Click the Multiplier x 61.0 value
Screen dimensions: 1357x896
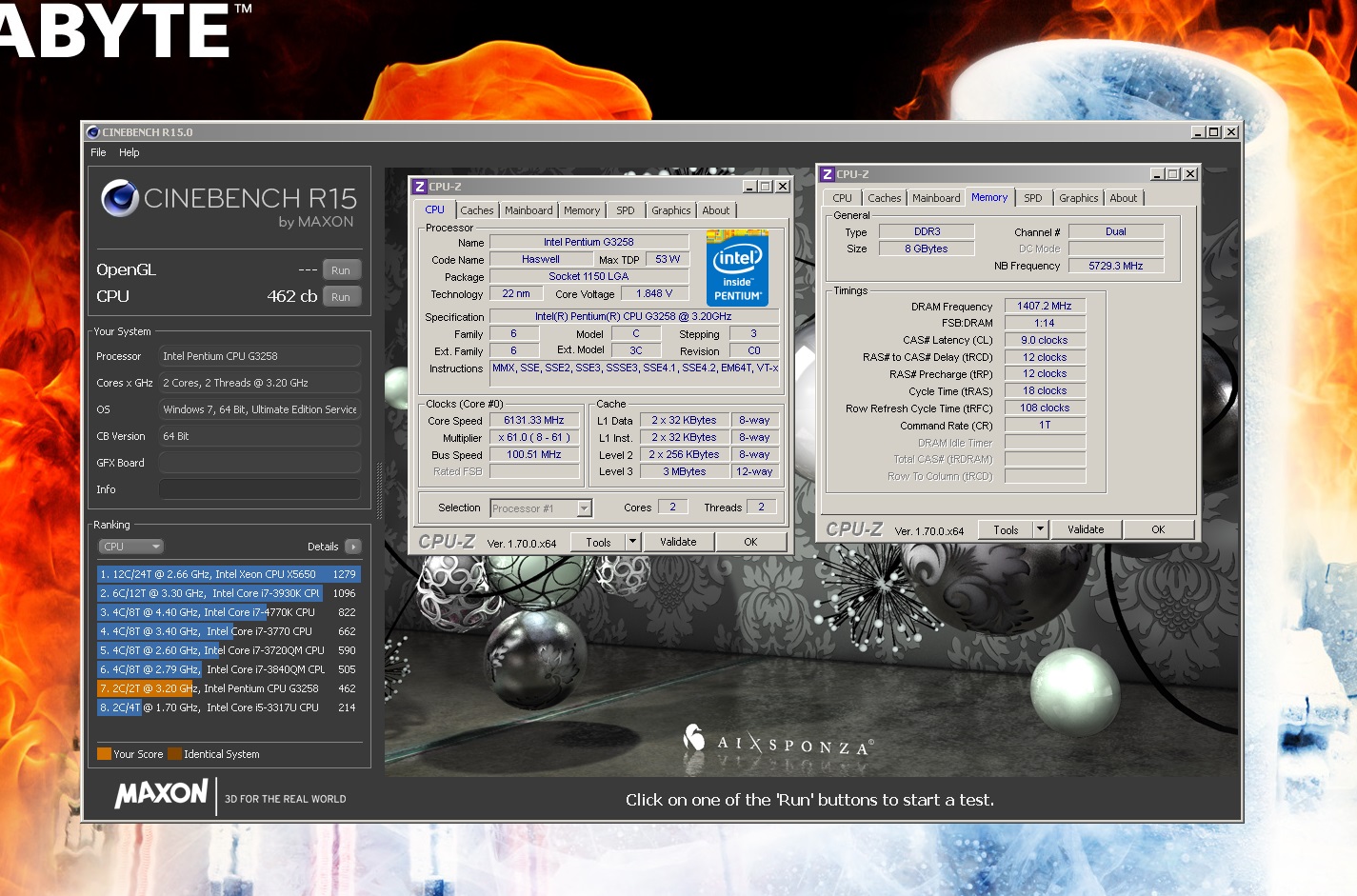point(534,437)
